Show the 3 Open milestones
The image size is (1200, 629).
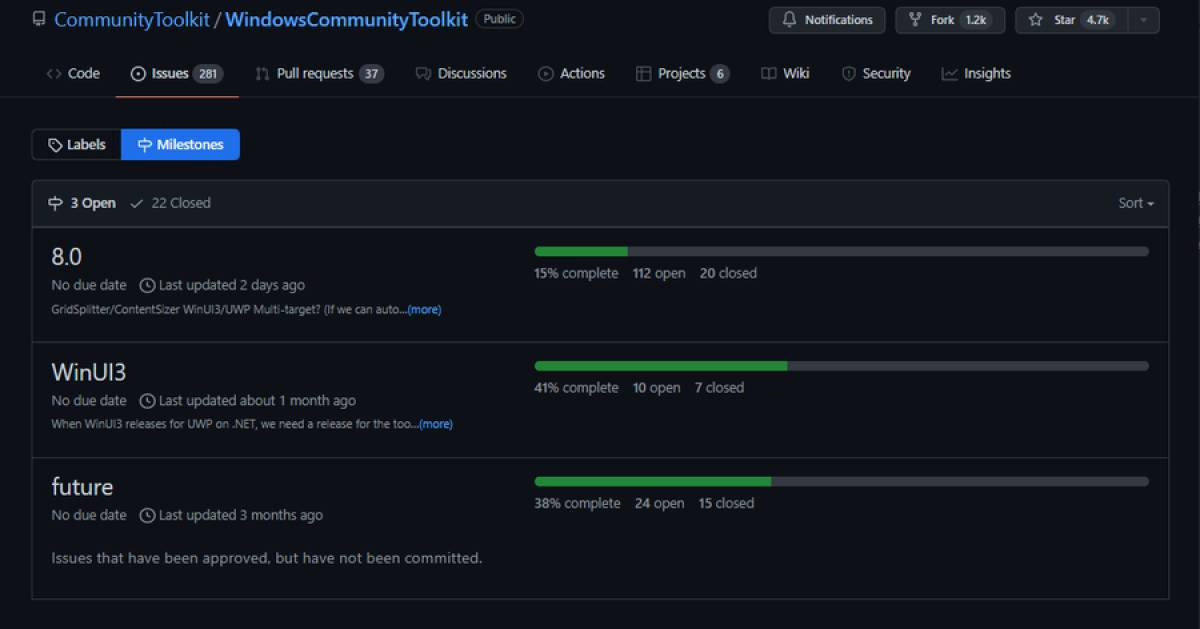click(x=83, y=203)
